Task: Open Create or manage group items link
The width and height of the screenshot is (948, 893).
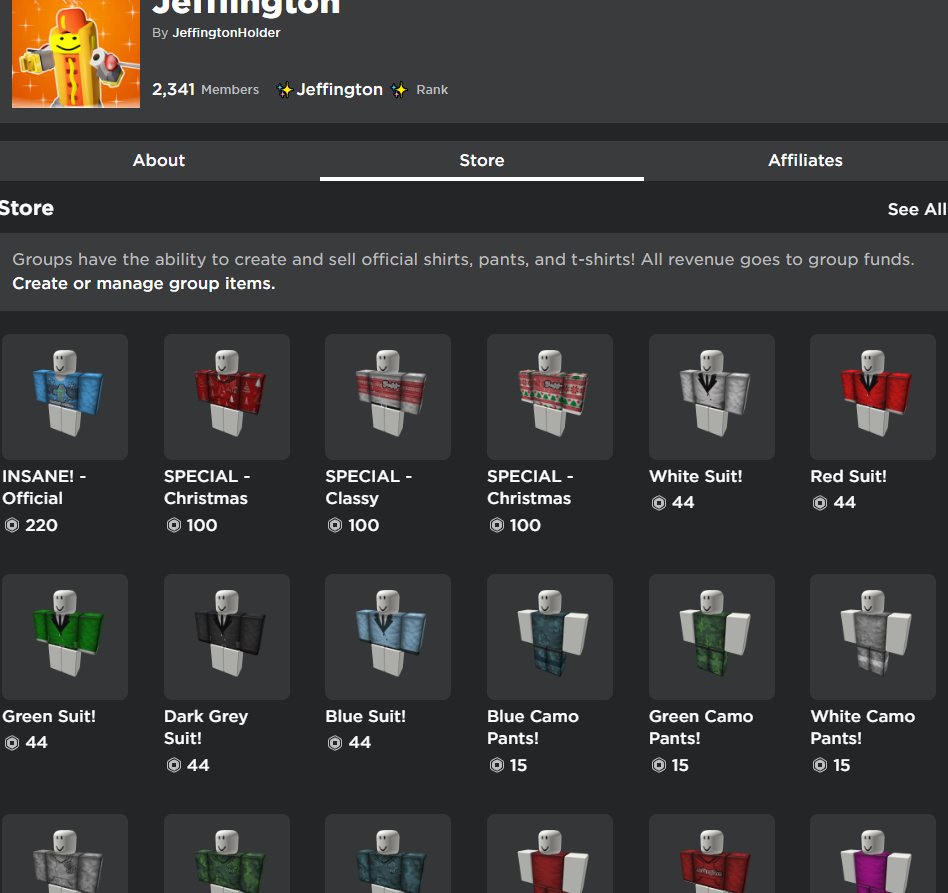Action: 144,284
